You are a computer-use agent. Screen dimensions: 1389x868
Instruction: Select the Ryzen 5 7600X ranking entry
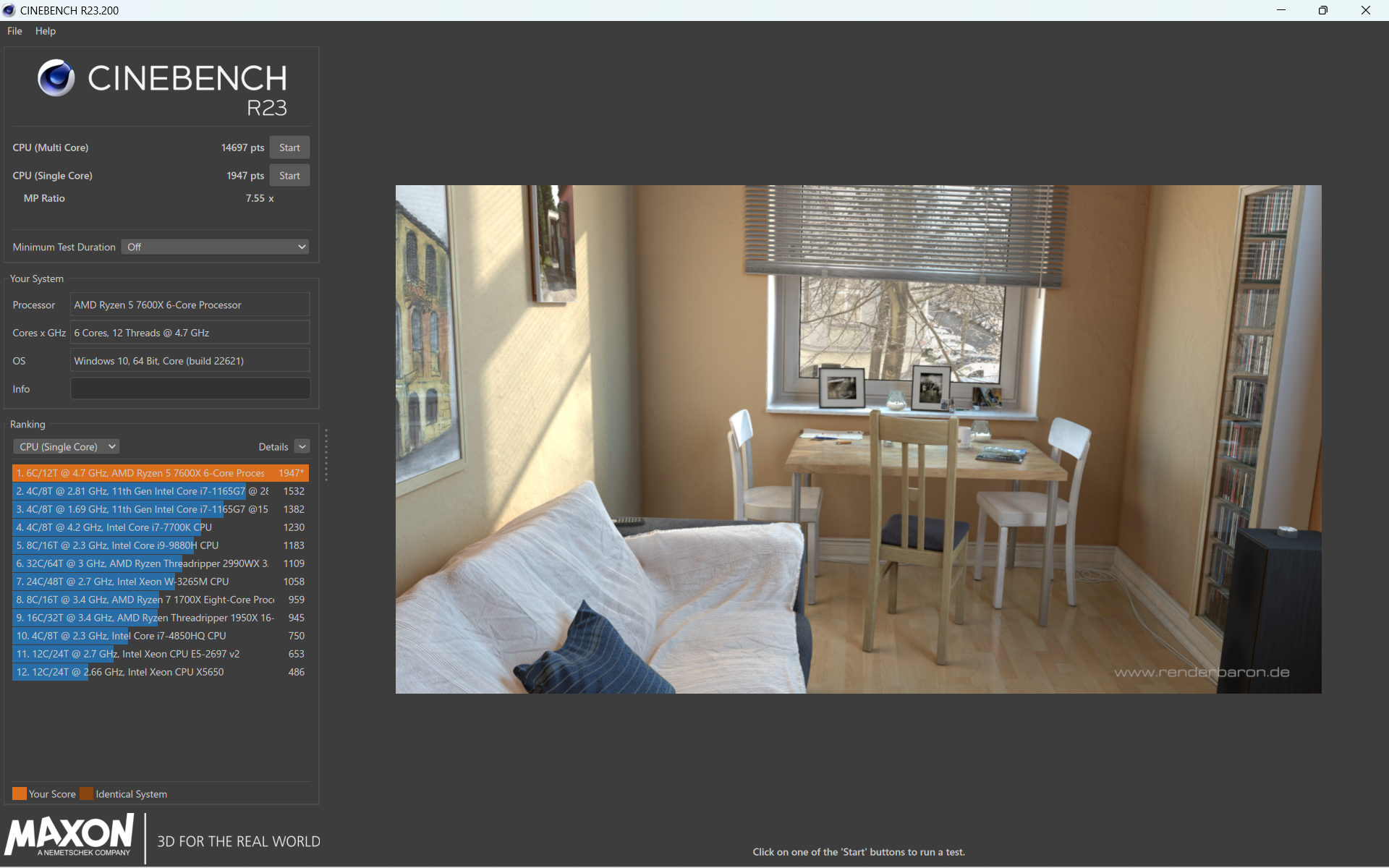pyautogui.click(x=160, y=473)
